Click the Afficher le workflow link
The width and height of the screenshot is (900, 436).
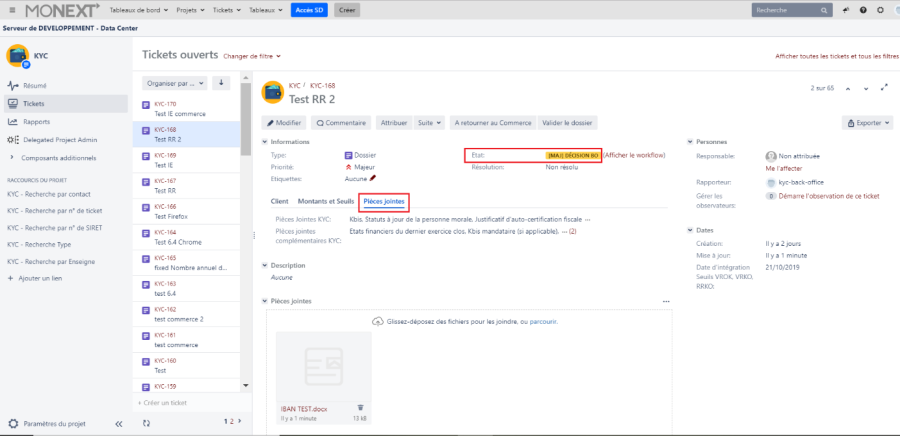click(634, 156)
